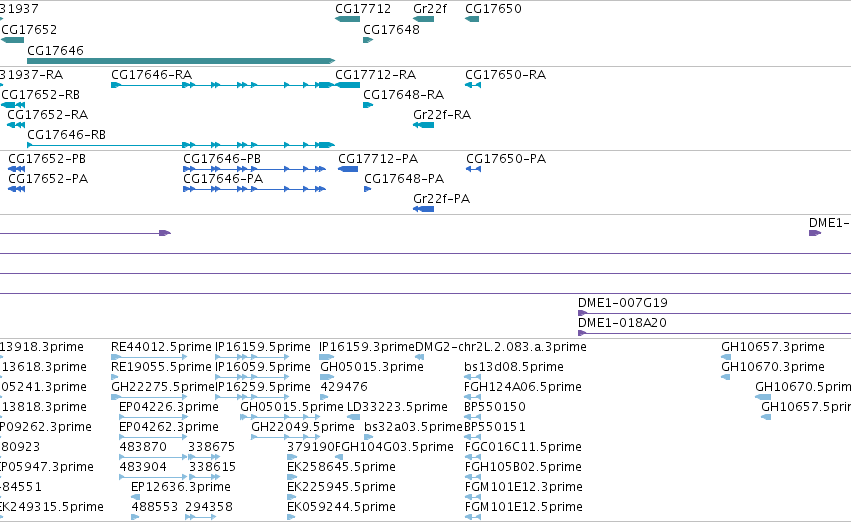This screenshot has width=851, height=522.
Task: Select EST GH10657.3prime
Action: 726,357
